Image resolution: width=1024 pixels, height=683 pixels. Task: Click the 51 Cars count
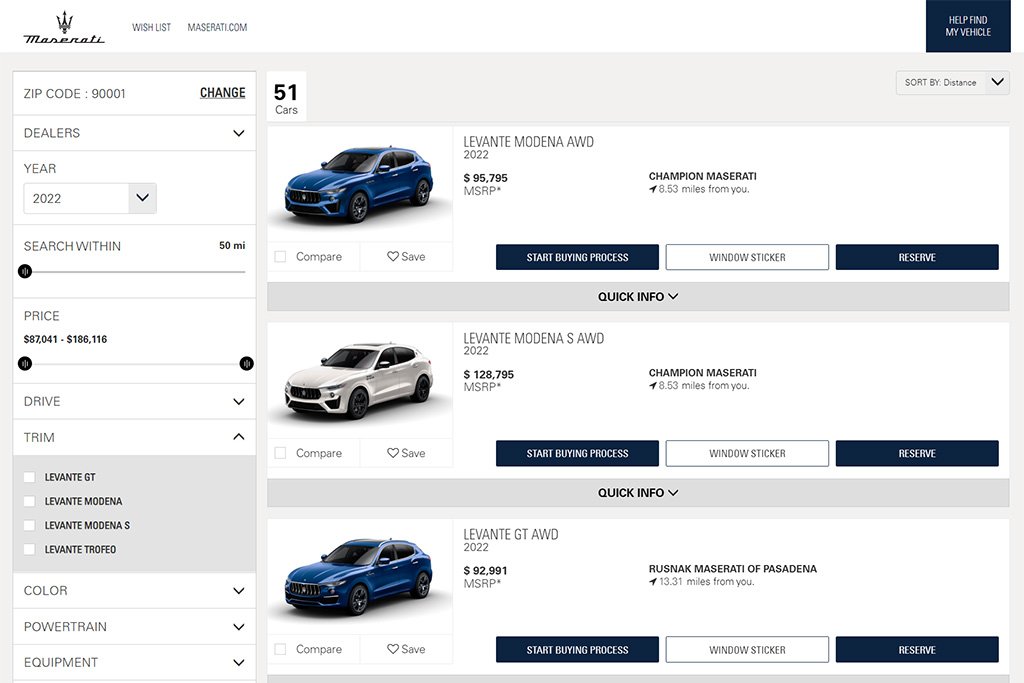coord(286,99)
